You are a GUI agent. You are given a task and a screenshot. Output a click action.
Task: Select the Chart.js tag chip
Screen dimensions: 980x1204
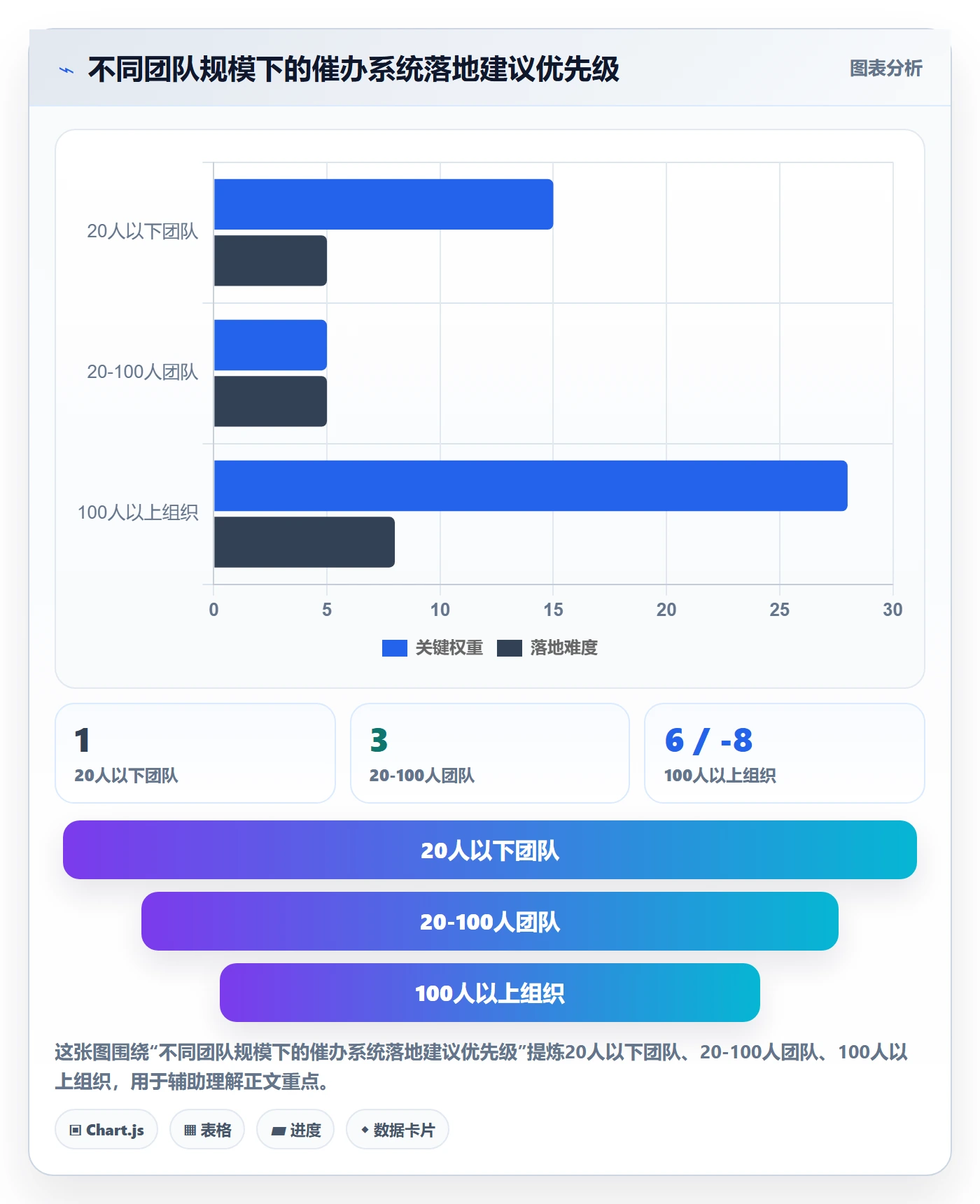point(106,1130)
